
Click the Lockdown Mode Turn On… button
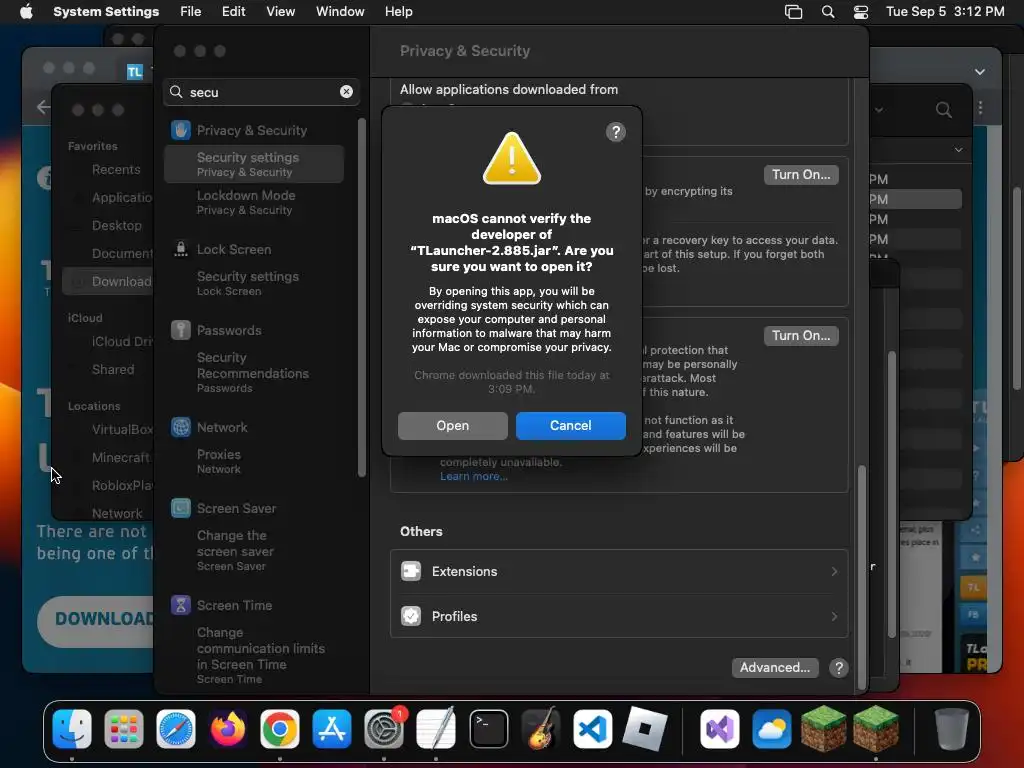tap(801, 336)
